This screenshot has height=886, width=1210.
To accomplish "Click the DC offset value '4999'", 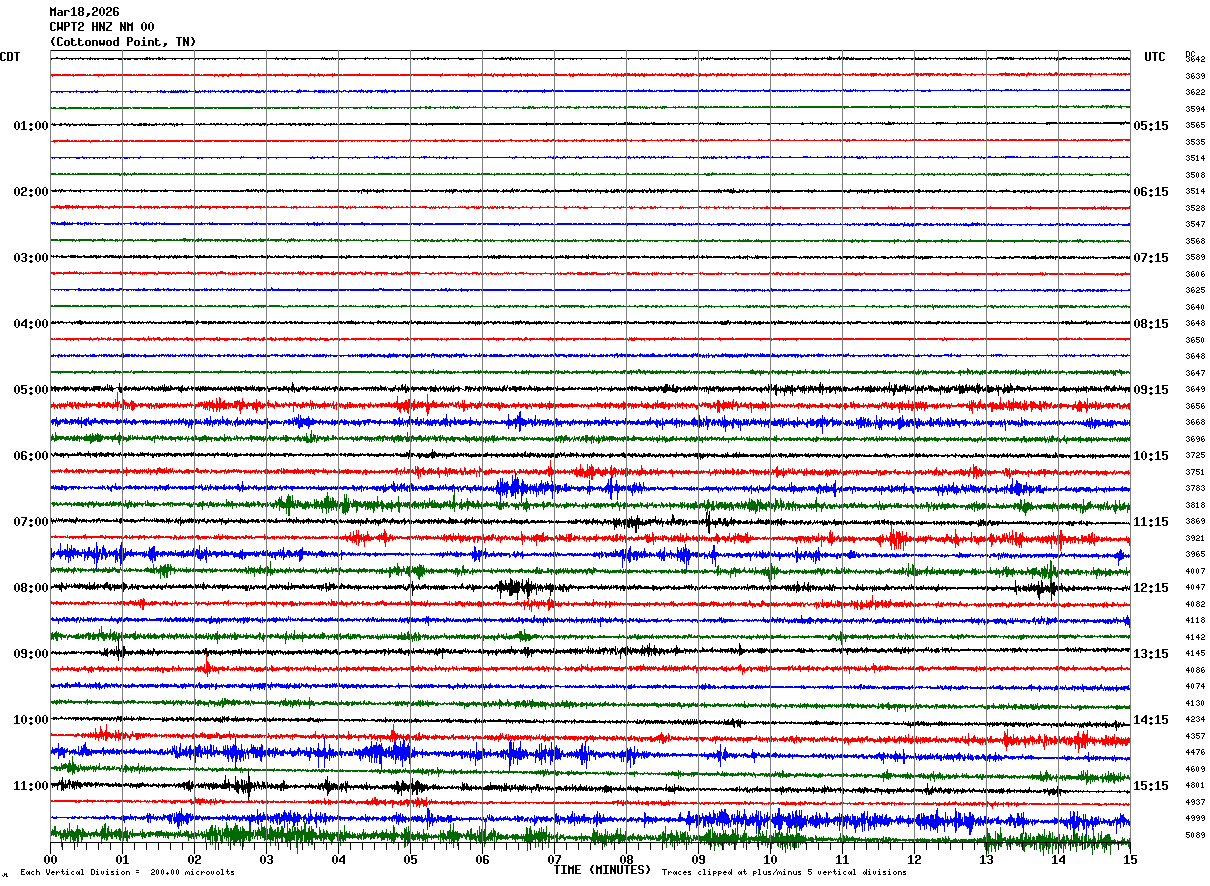I will pyautogui.click(x=1195, y=818).
